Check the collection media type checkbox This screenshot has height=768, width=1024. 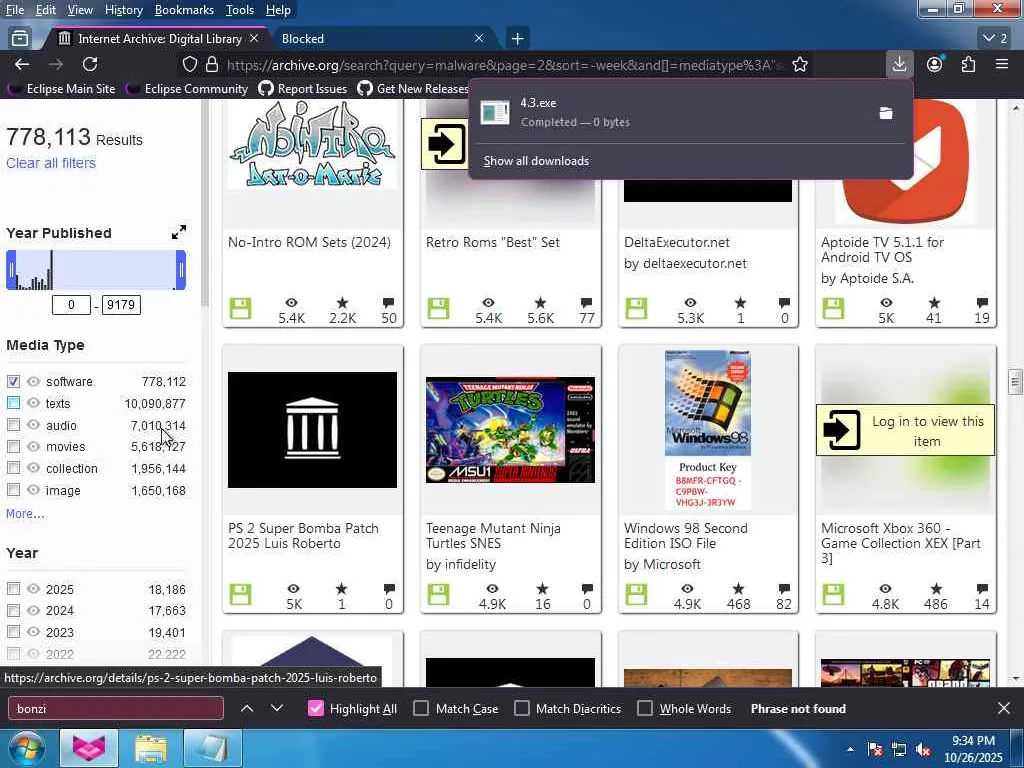click(13, 468)
